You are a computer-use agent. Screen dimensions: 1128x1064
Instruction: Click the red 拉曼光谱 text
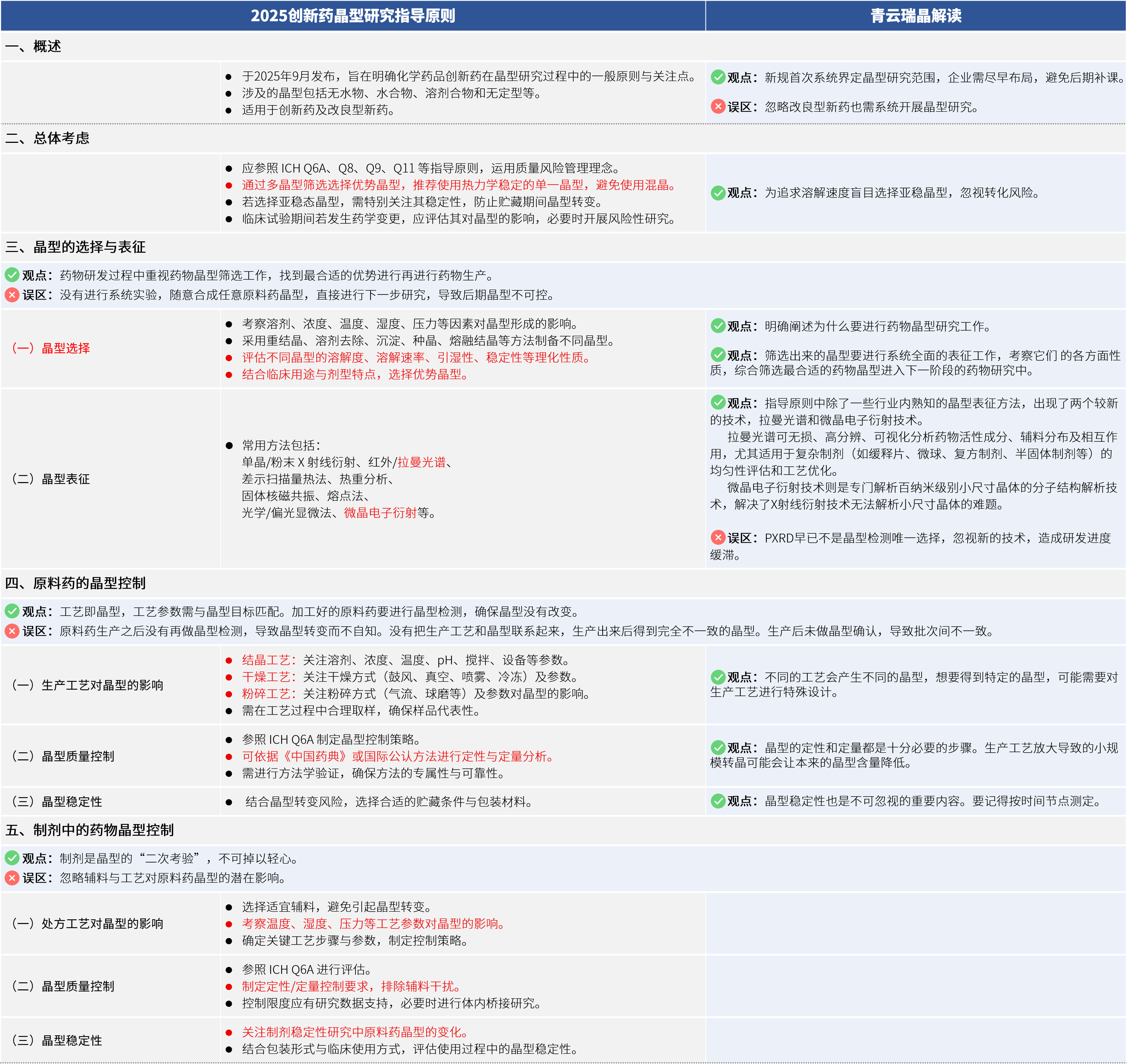tap(421, 462)
